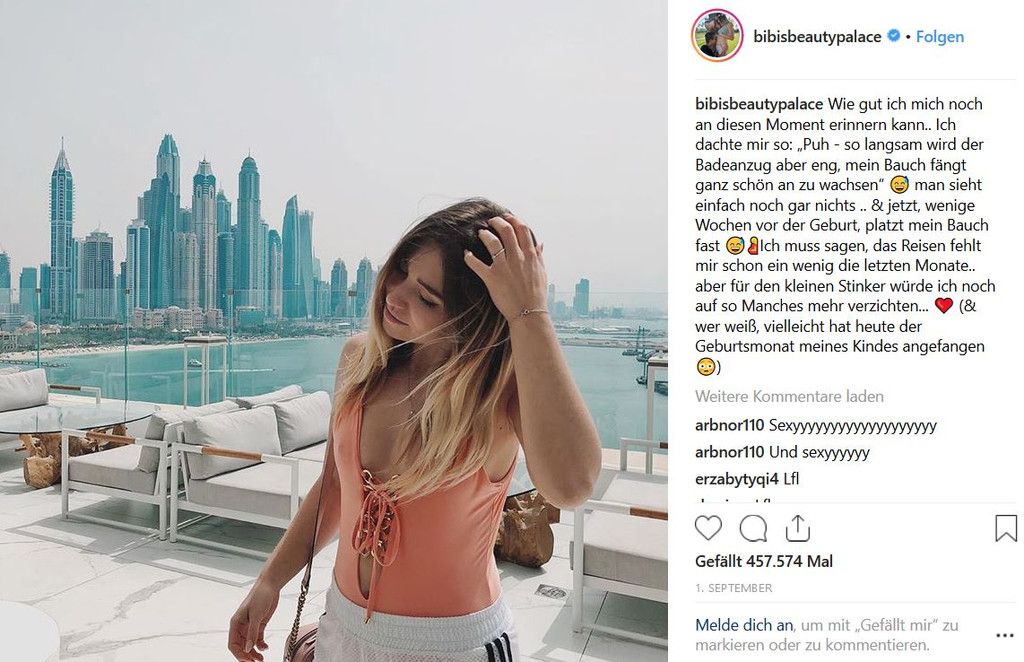Like the post with the heart icon

click(x=708, y=528)
